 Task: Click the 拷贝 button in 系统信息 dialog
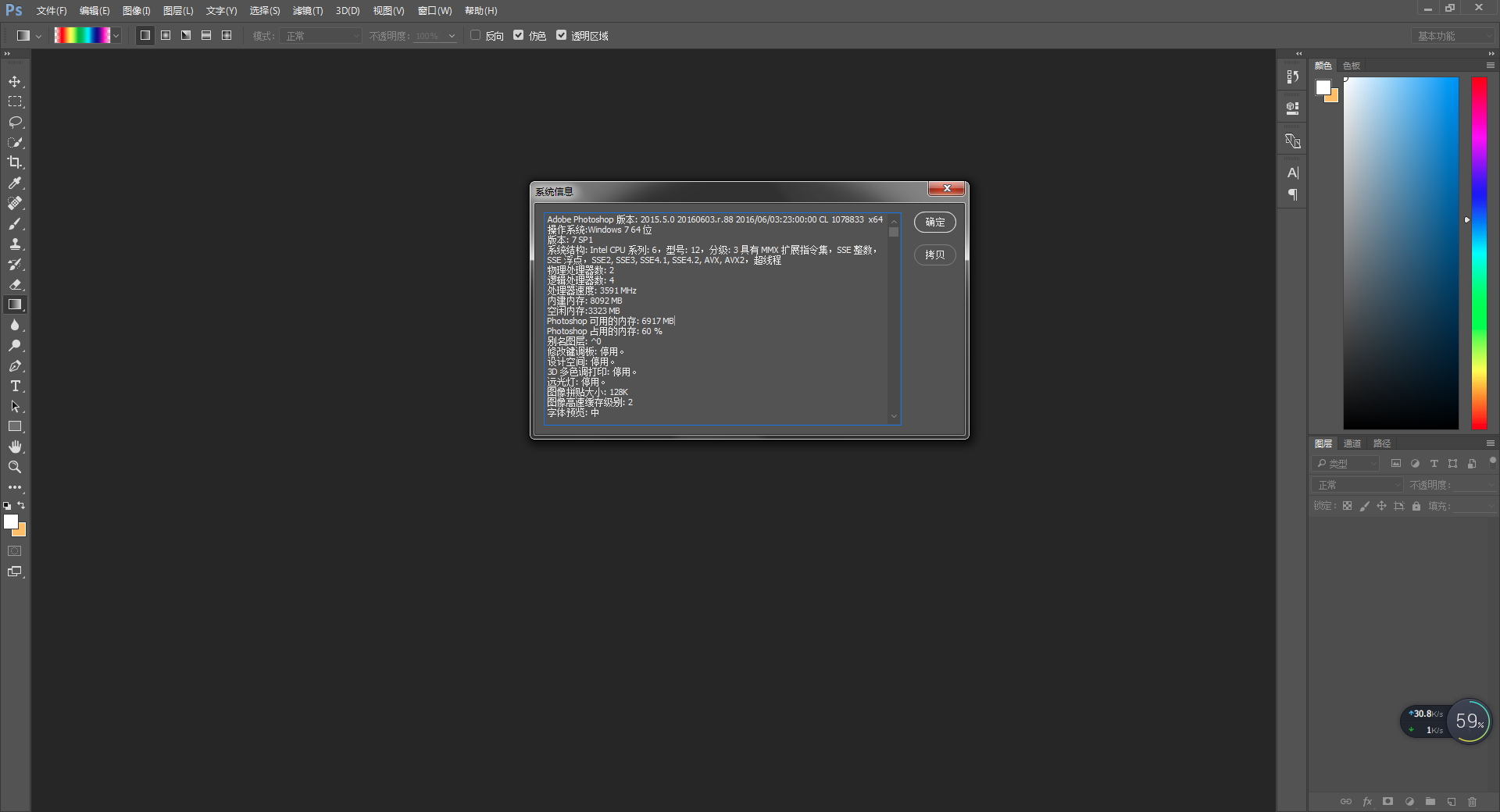[x=935, y=255]
